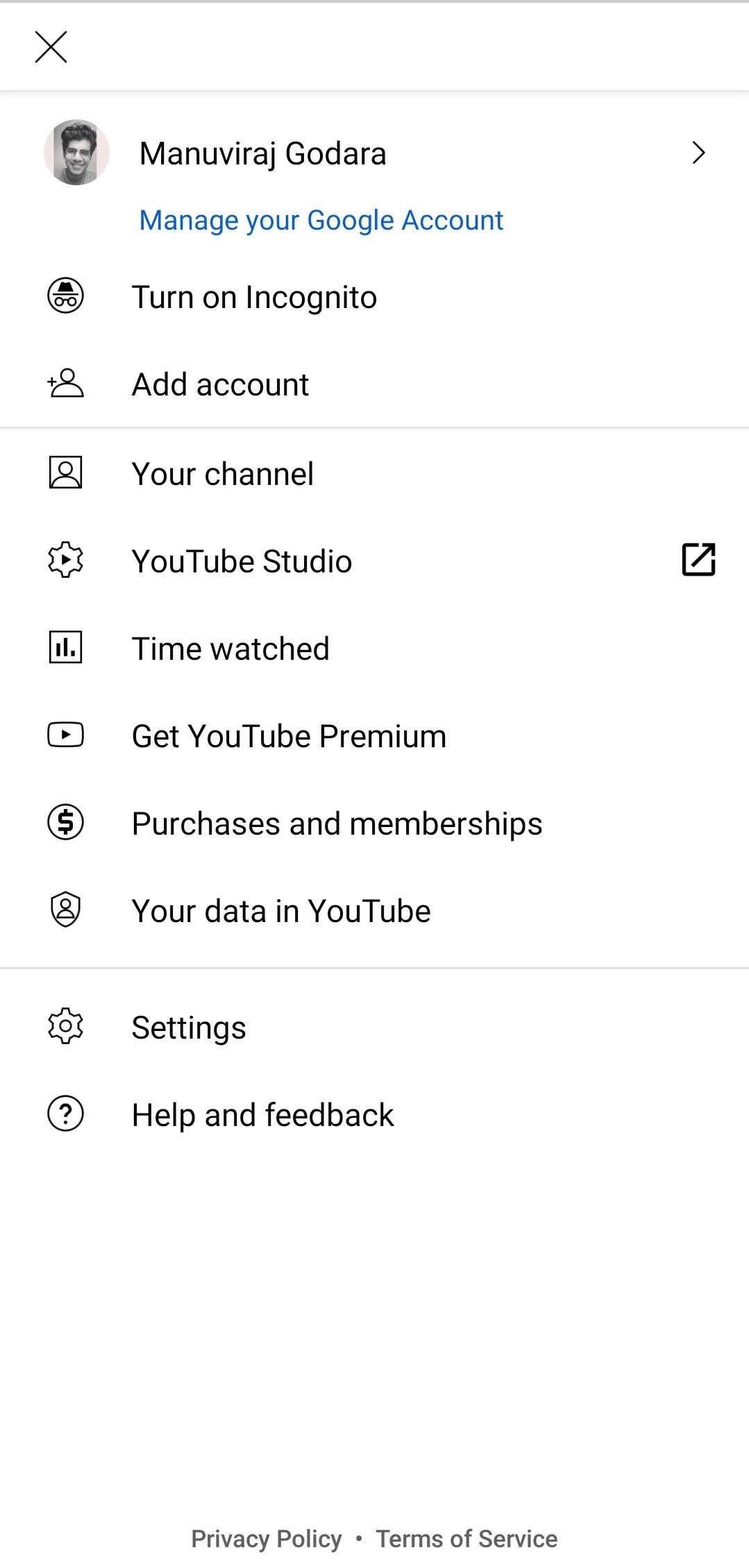Viewport: 749px width, 1568px height.
Task: Select the Time watched menu entry
Action: click(230, 649)
